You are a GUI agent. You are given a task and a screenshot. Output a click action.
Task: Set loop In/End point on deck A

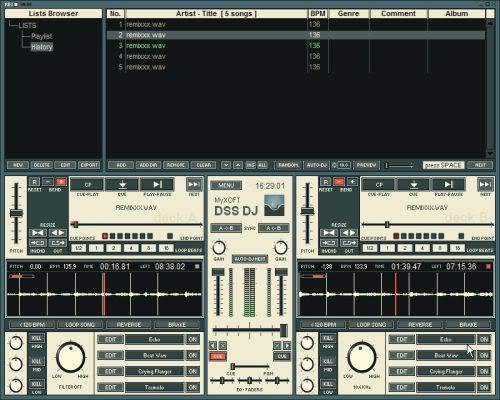click(x=38, y=243)
